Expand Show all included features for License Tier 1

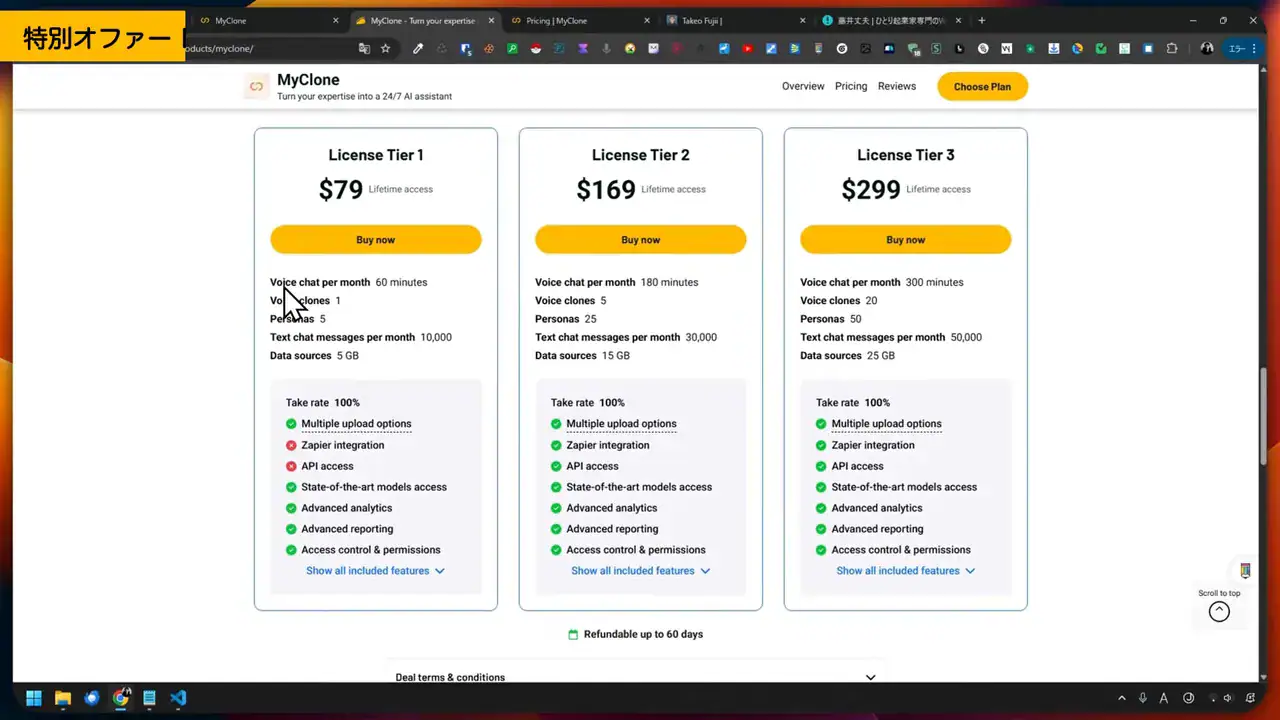click(368, 570)
